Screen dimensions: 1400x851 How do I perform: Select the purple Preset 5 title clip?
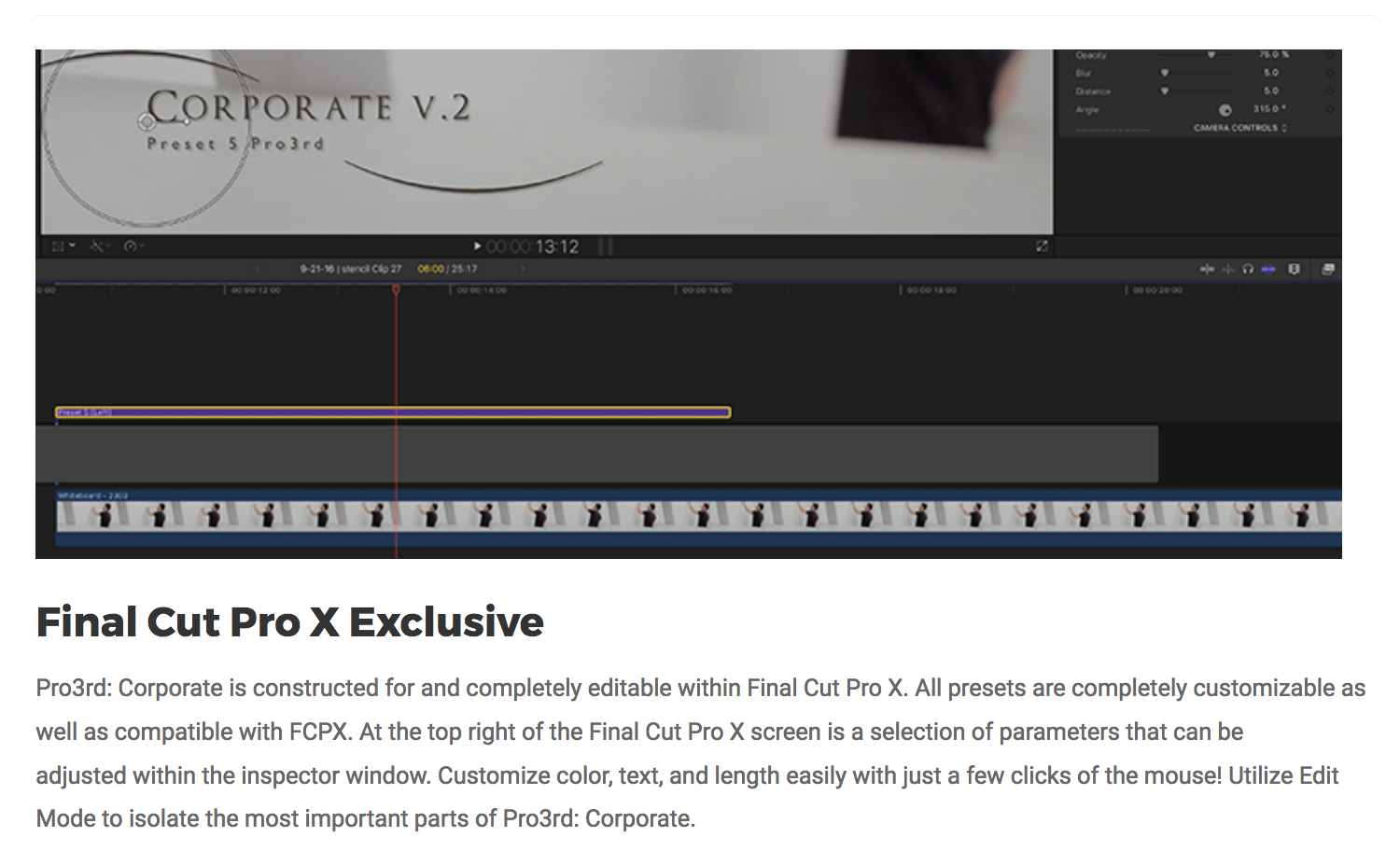click(393, 412)
